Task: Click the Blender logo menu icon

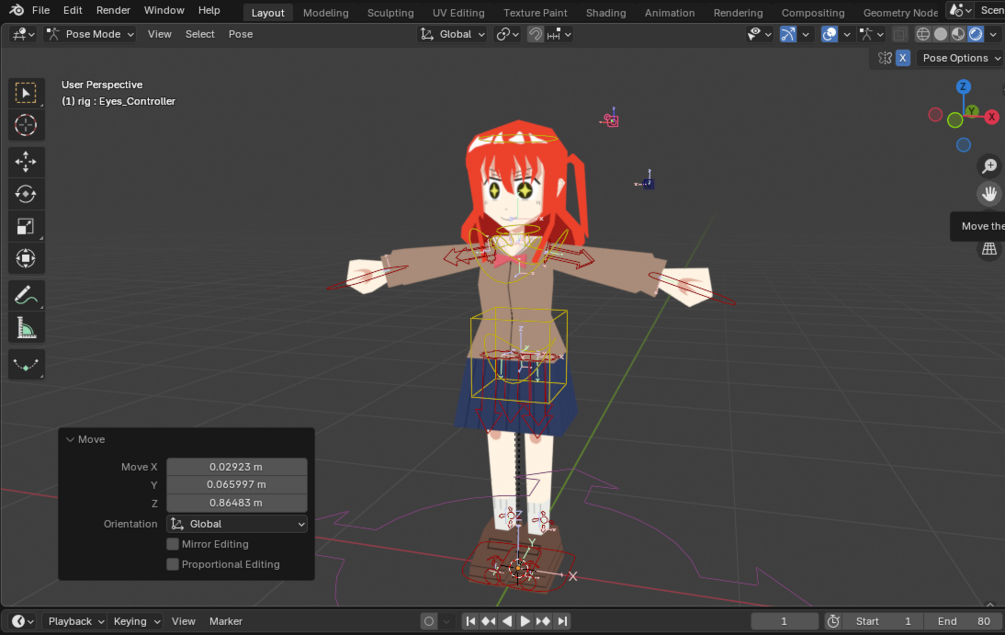Action: (x=17, y=10)
